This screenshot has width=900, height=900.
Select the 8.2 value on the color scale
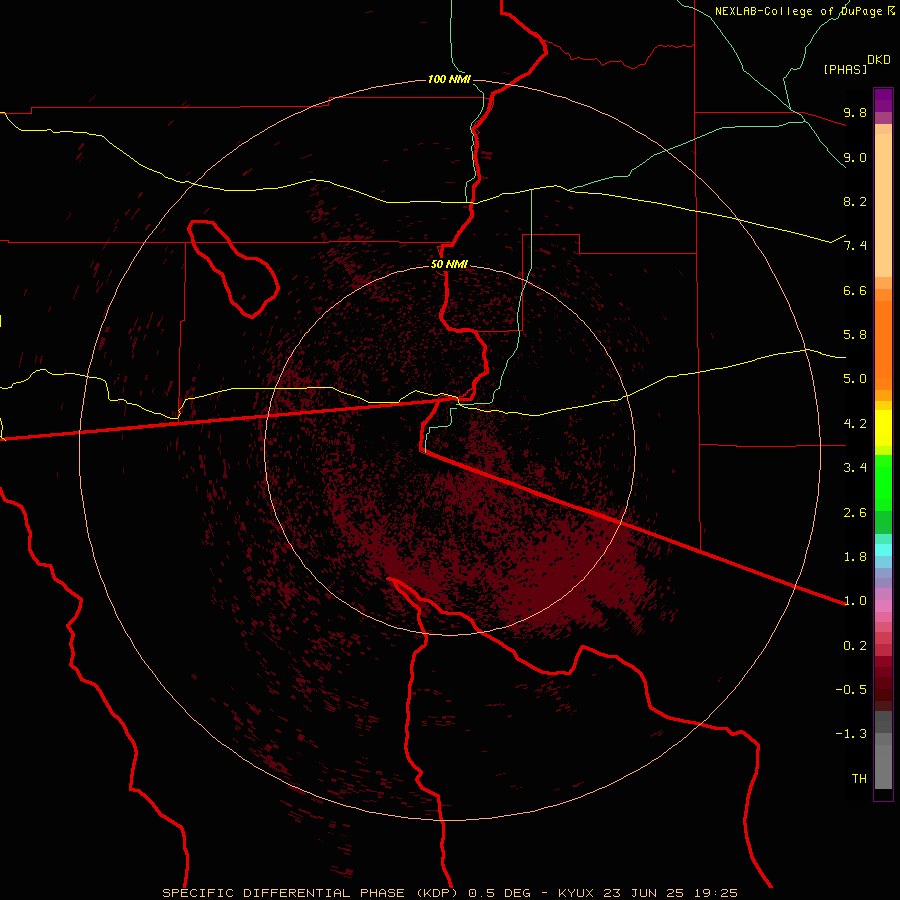point(855,201)
